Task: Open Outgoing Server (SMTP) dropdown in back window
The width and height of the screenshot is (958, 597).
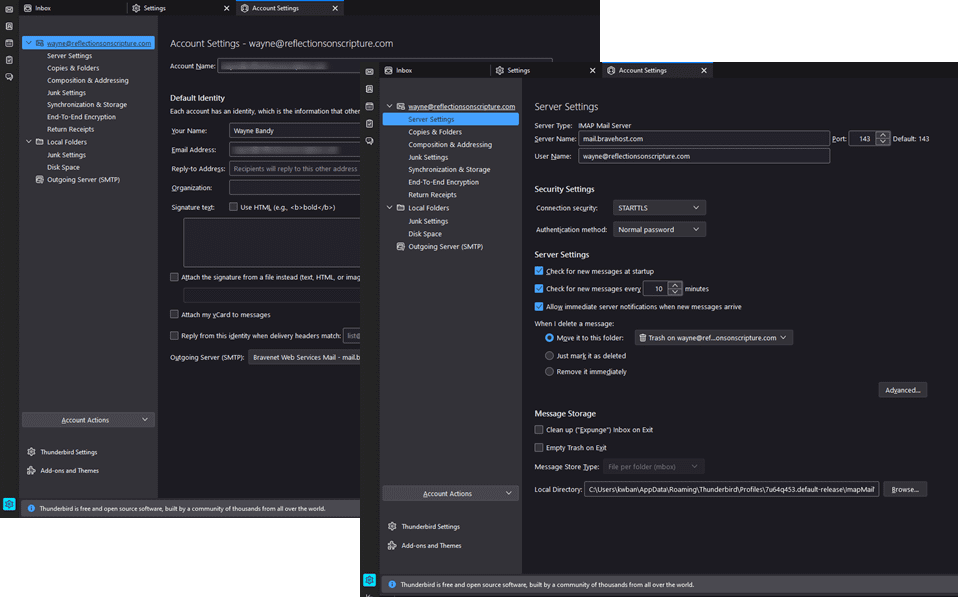Action: coord(304,357)
